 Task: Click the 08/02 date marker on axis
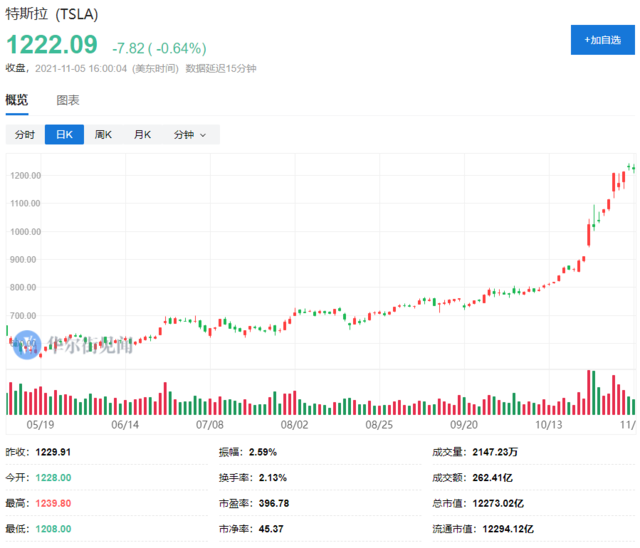point(295,424)
